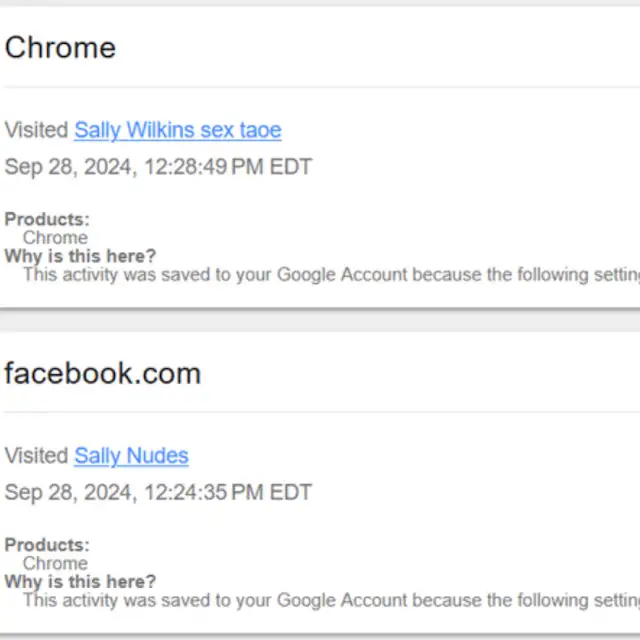
Task: Select the 12:24:35 PM EDT timestamp
Action: [158, 492]
